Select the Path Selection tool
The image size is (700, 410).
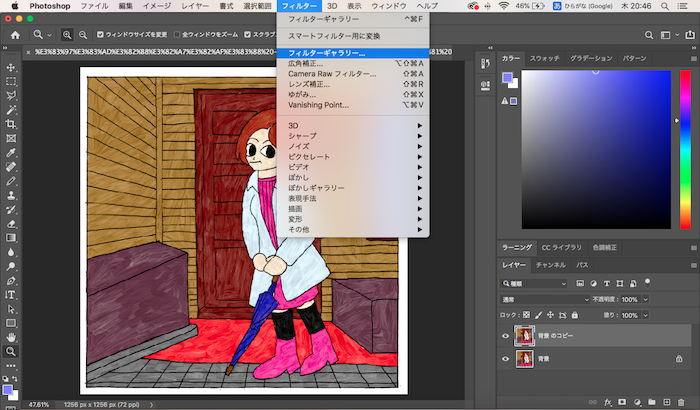point(11,309)
